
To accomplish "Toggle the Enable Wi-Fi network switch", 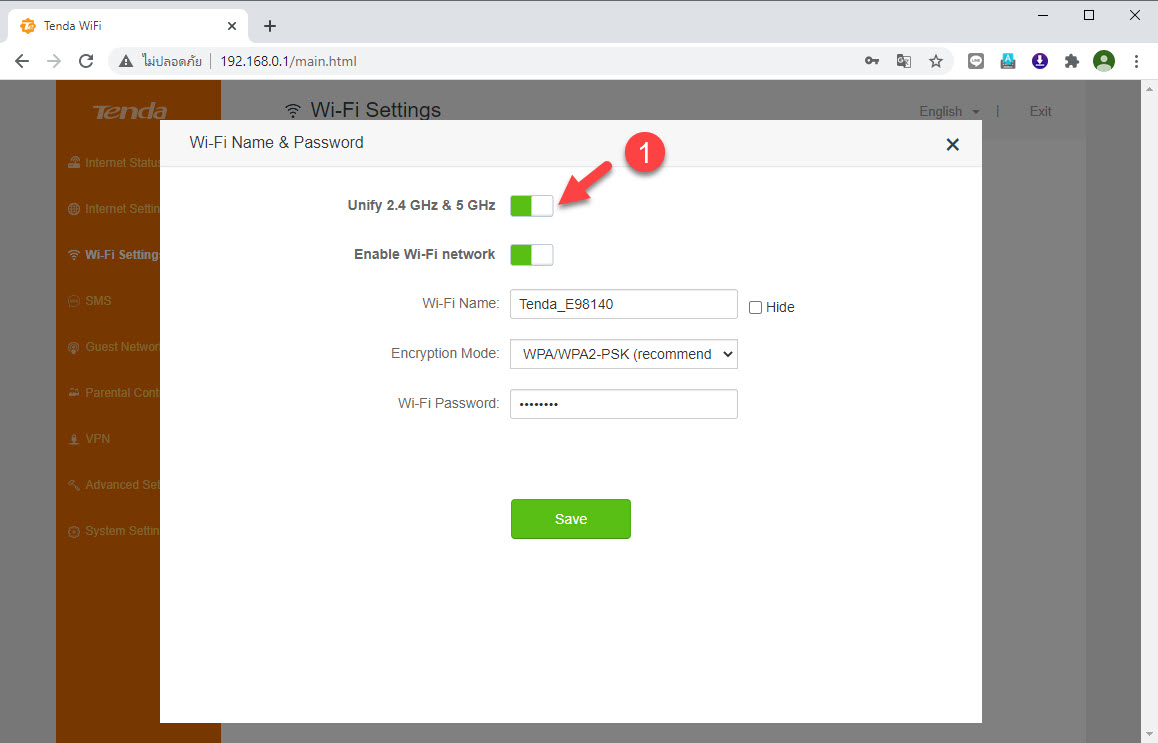I will coord(532,255).
